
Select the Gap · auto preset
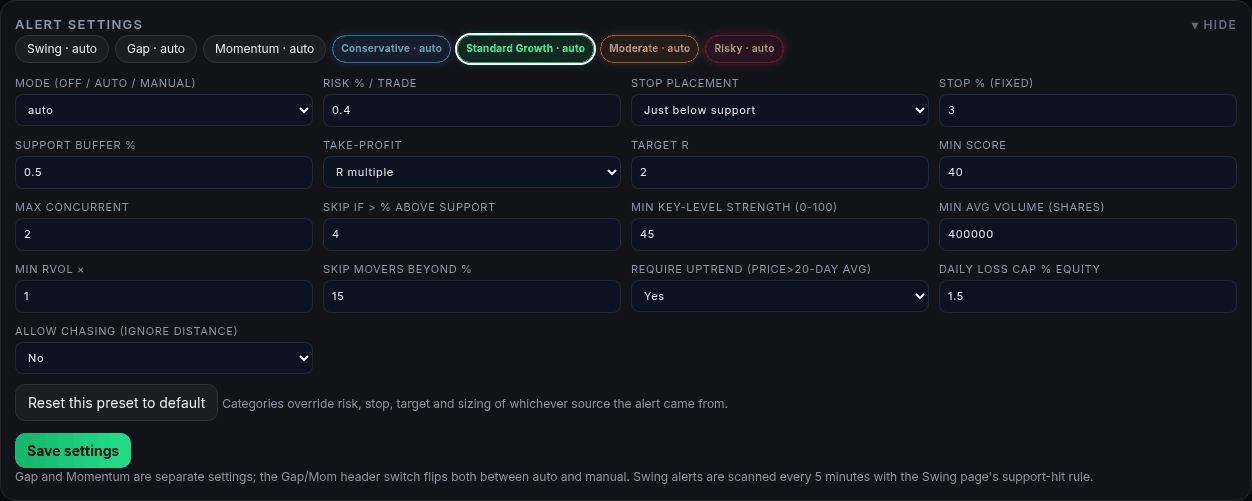[x=156, y=48]
